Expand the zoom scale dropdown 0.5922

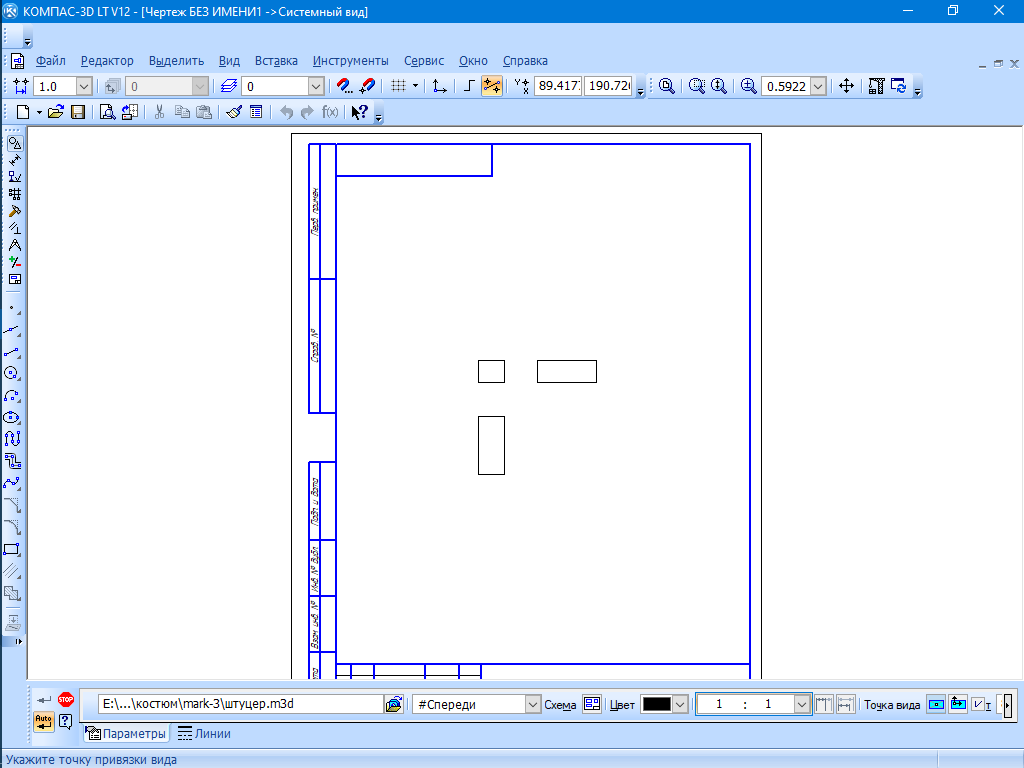pos(818,86)
